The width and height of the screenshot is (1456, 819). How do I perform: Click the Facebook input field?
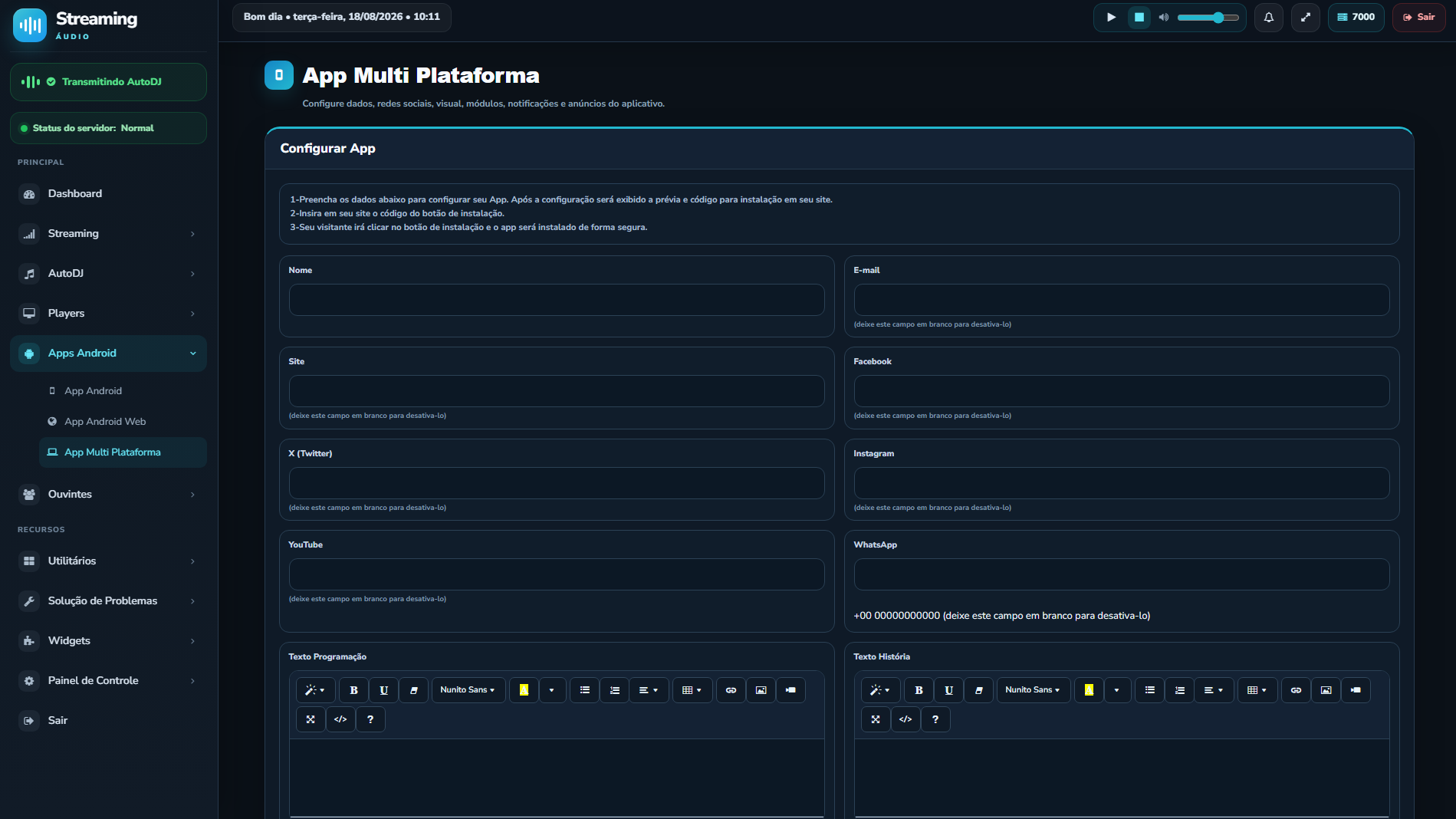1122,391
